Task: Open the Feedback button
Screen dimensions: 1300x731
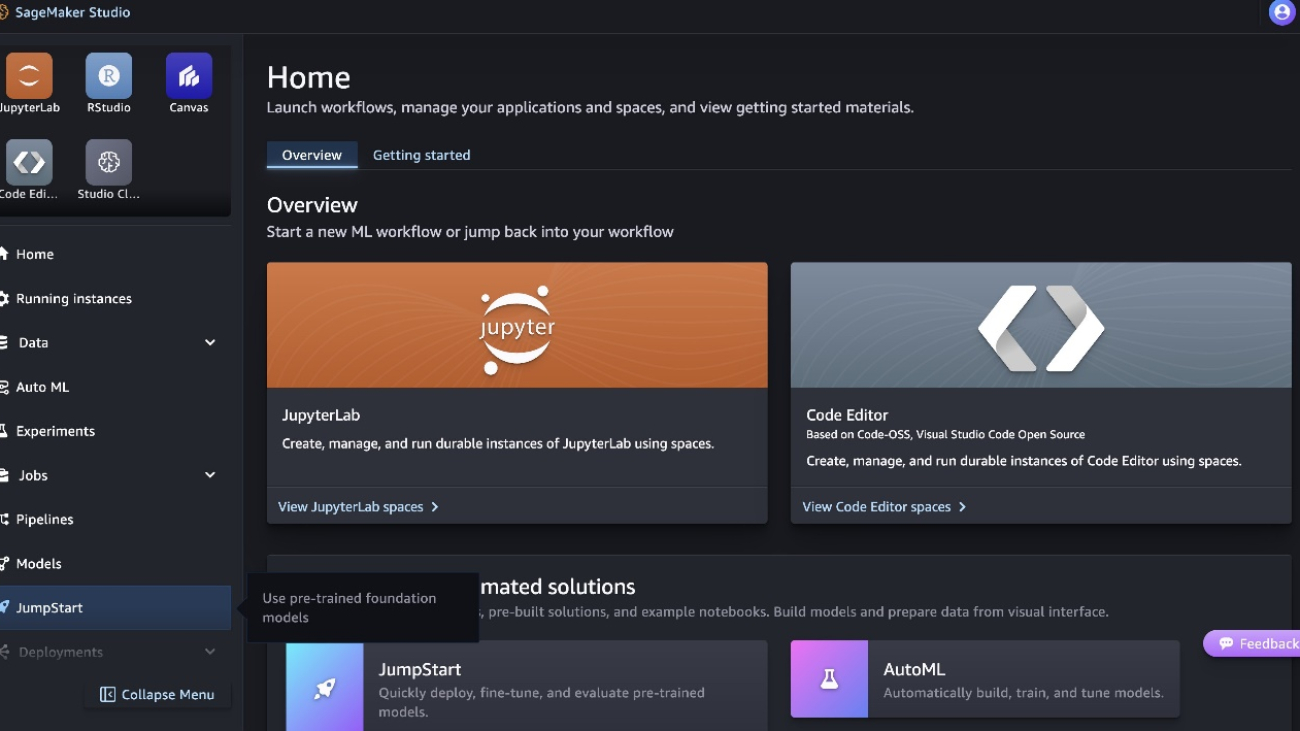Action: point(1252,643)
